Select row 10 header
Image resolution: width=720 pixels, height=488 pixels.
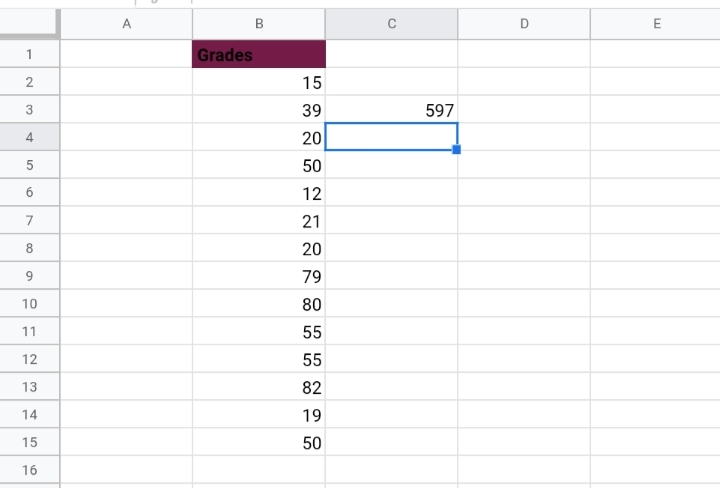pyautogui.click(x=29, y=304)
